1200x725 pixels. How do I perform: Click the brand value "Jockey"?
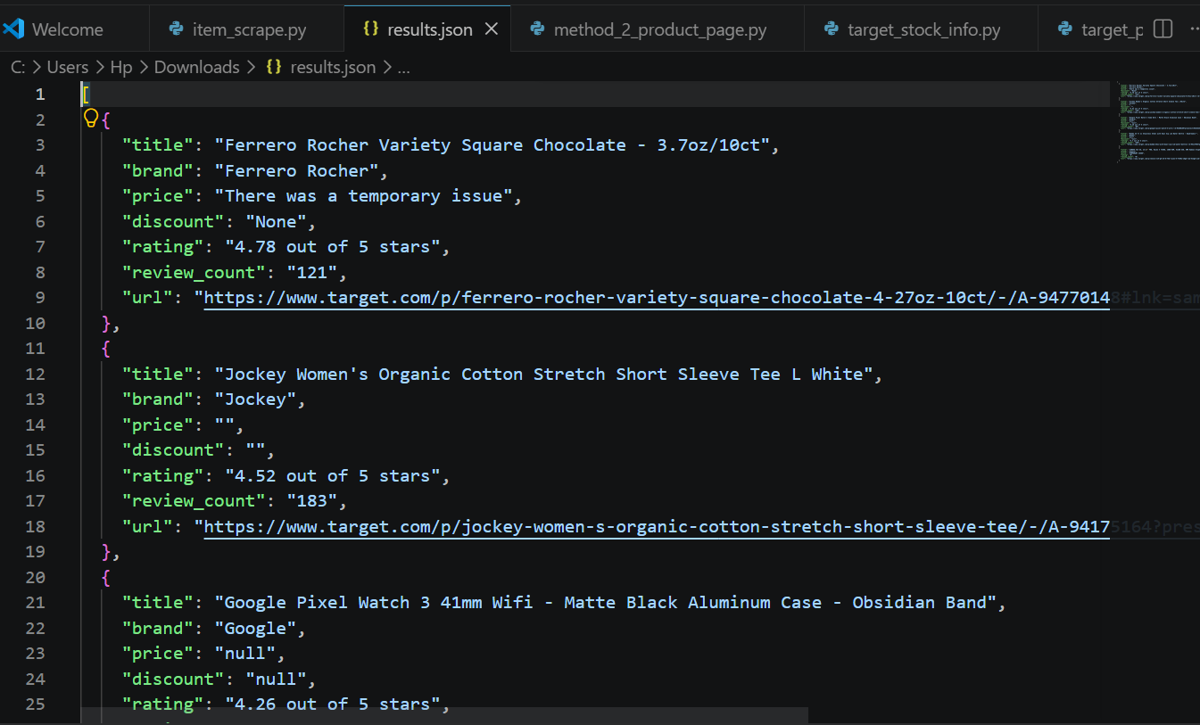[255, 399]
